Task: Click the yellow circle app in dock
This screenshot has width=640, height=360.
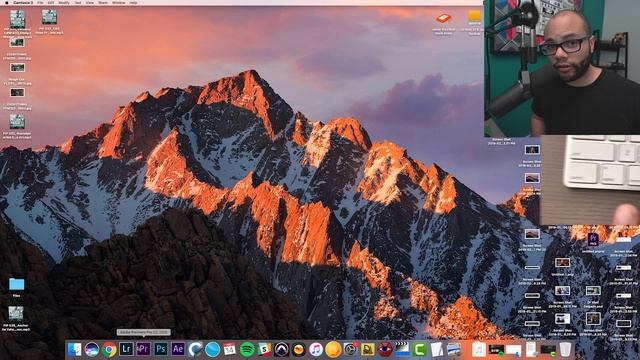Action: tap(333, 349)
